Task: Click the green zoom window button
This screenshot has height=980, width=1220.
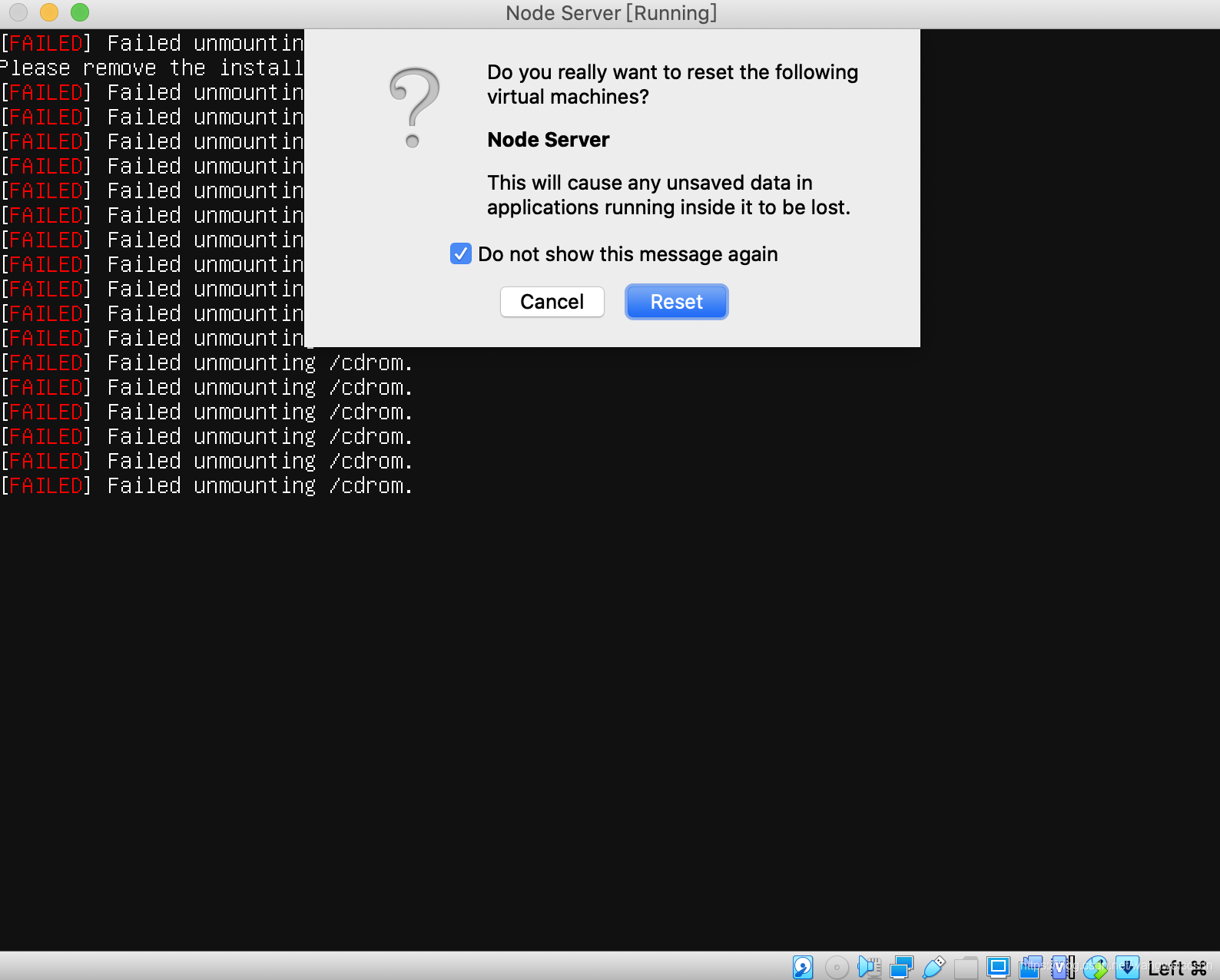Action: click(80, 12)
